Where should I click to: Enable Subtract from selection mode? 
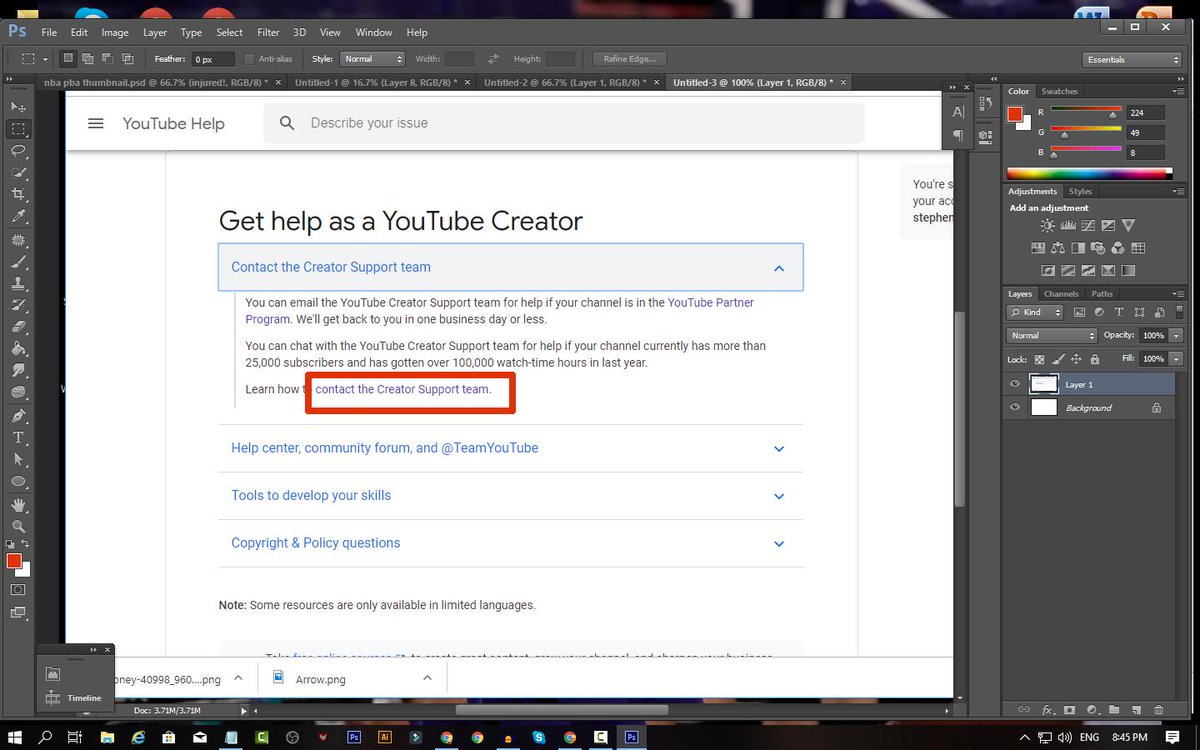(108, 59)
